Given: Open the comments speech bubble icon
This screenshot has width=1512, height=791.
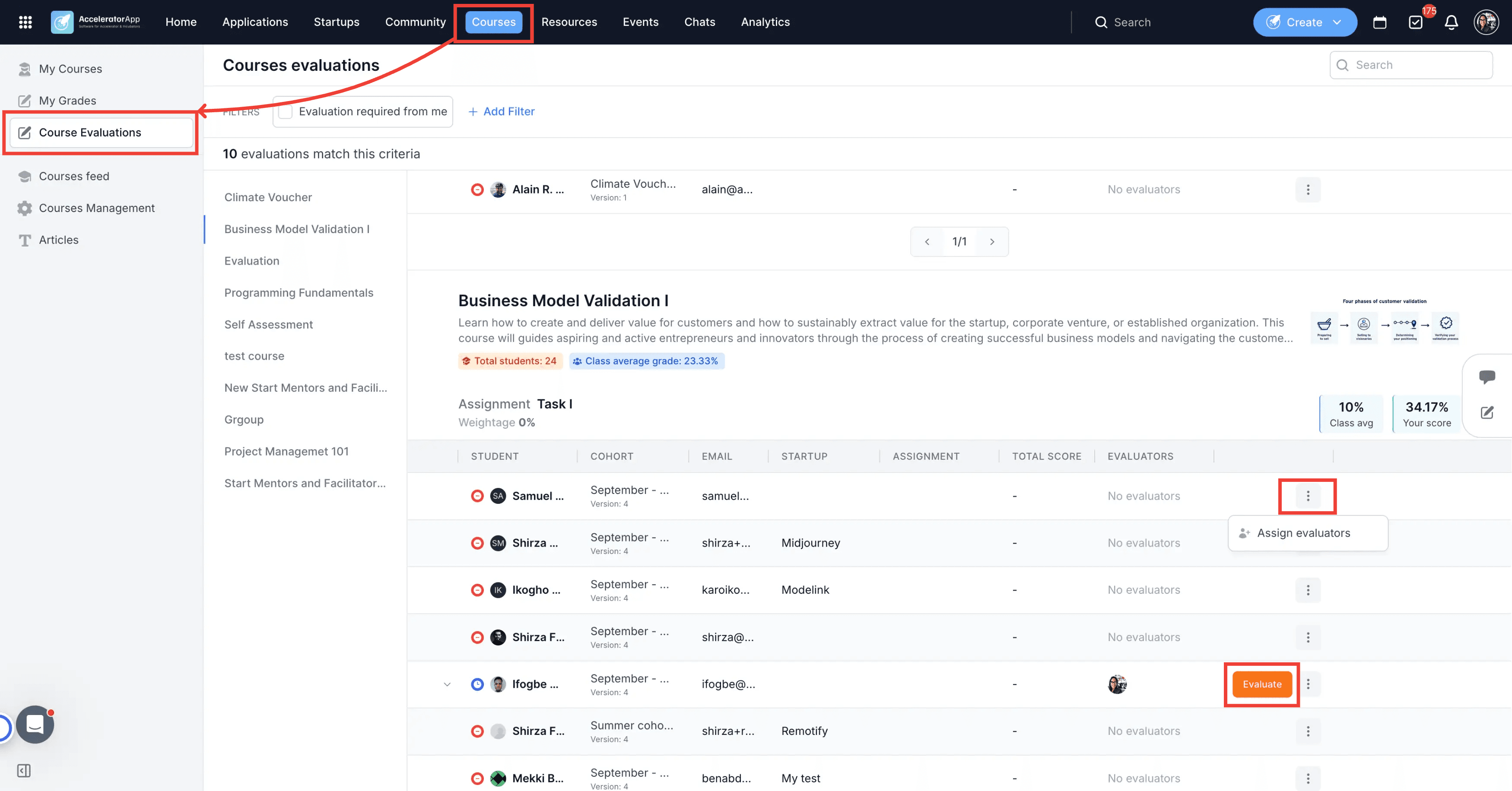Looking at the screenshot, I should click(1487, 377).
